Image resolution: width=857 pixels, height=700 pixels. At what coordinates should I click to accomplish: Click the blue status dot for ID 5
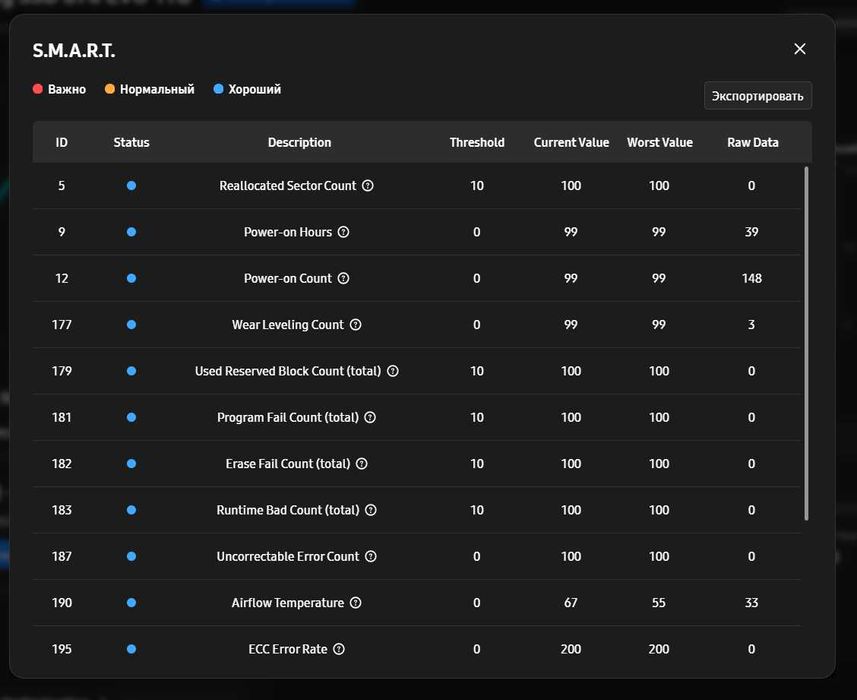131,186
